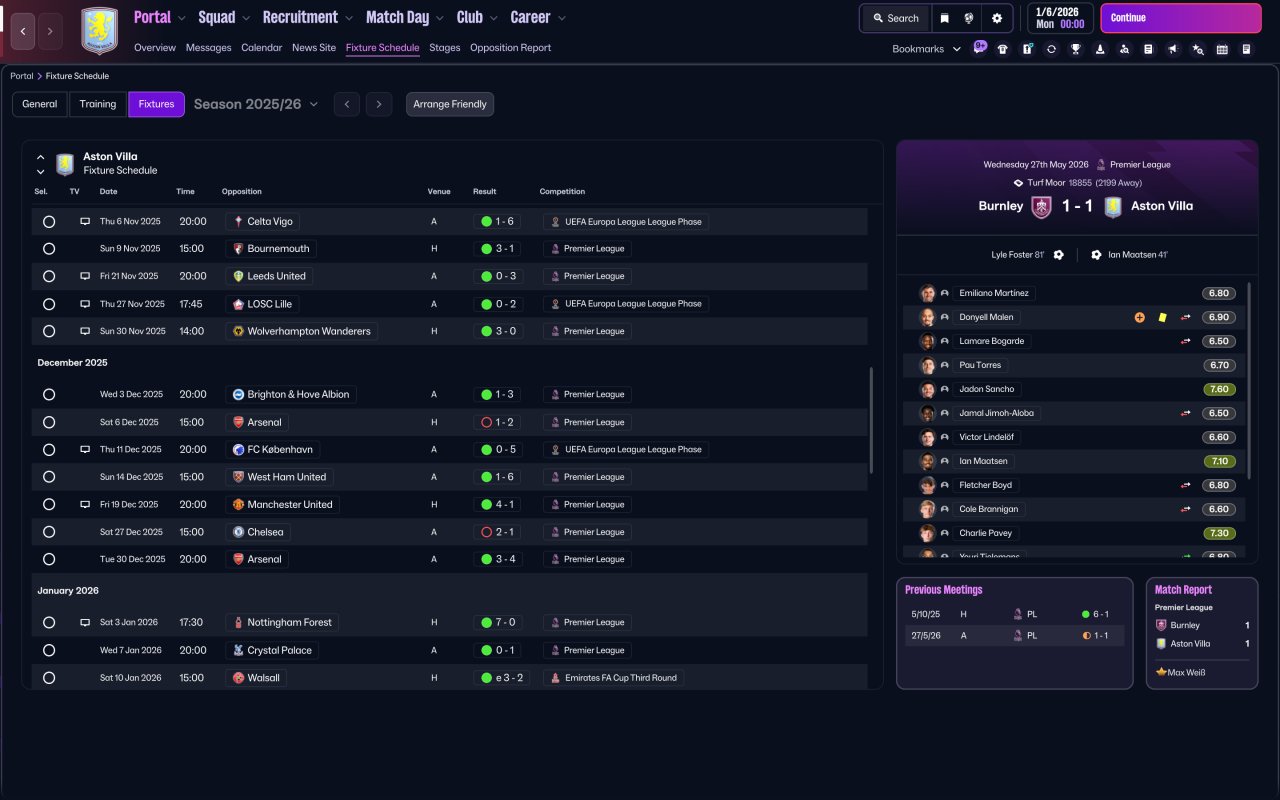The height and width of the screenshot is (800, 1280).
Task: Switch to the Training view button
Action: click(98, 104)
